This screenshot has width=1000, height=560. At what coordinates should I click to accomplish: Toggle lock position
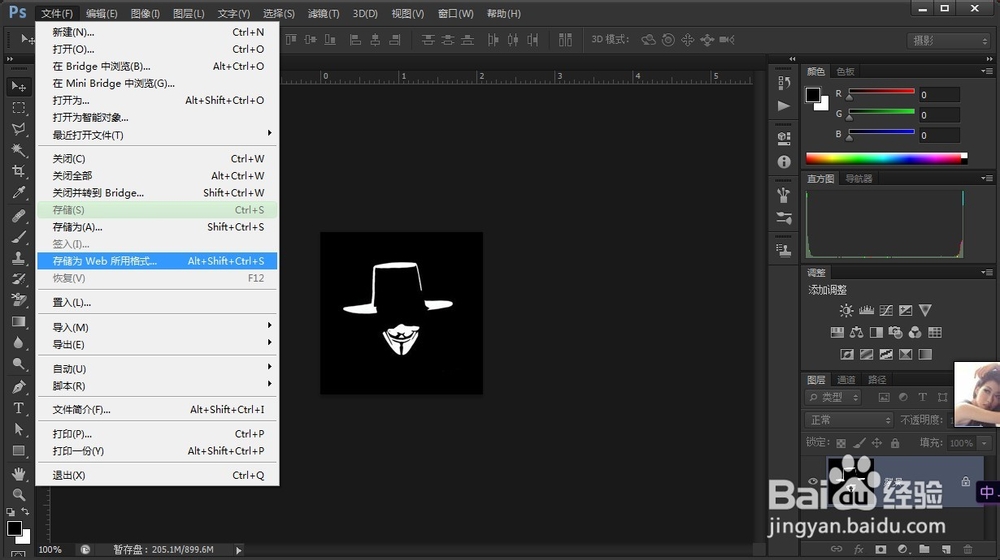[877, 443]
